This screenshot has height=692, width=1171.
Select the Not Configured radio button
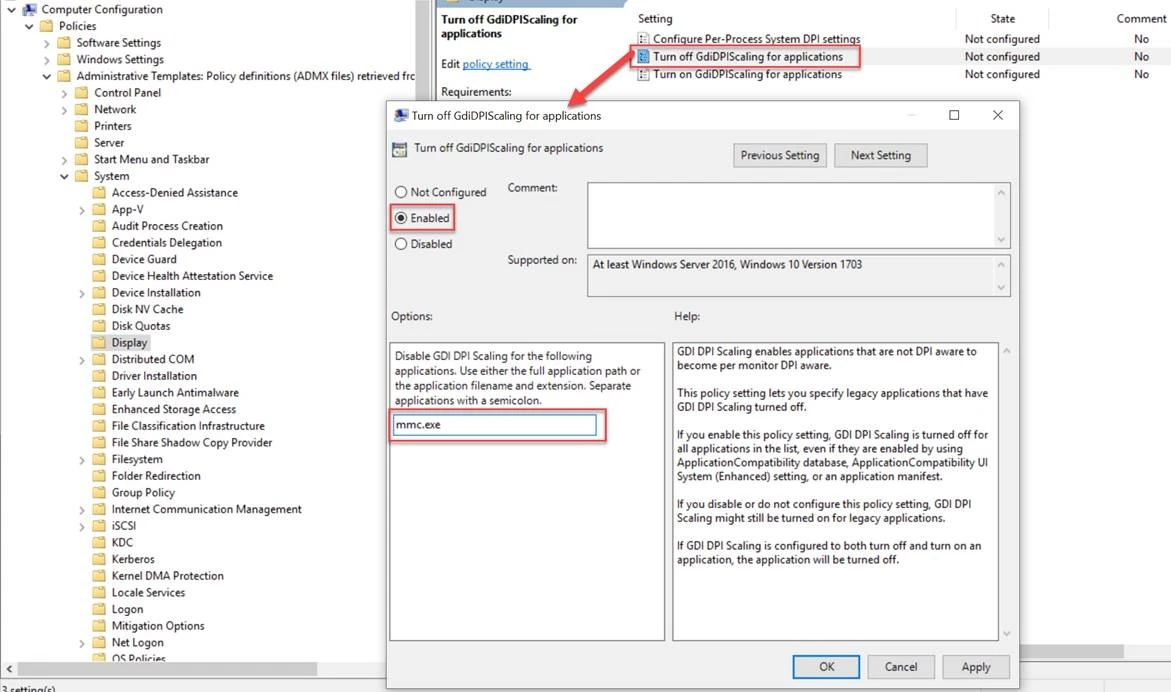401,192
